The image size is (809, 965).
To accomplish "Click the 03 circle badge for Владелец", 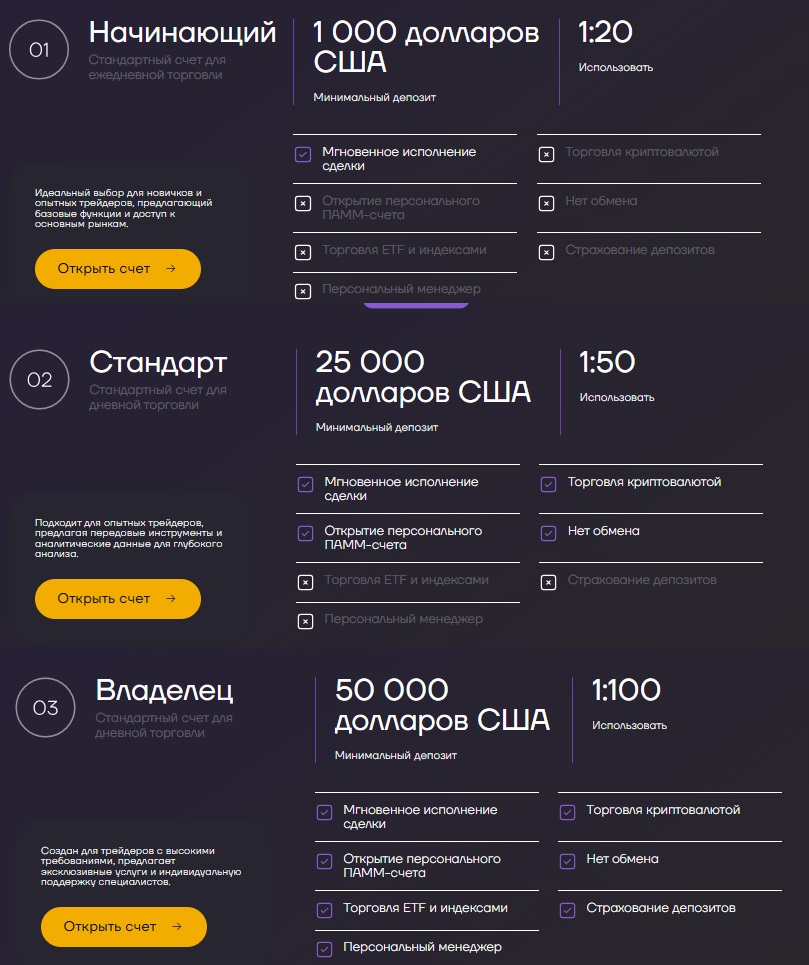I will (46, 708).
